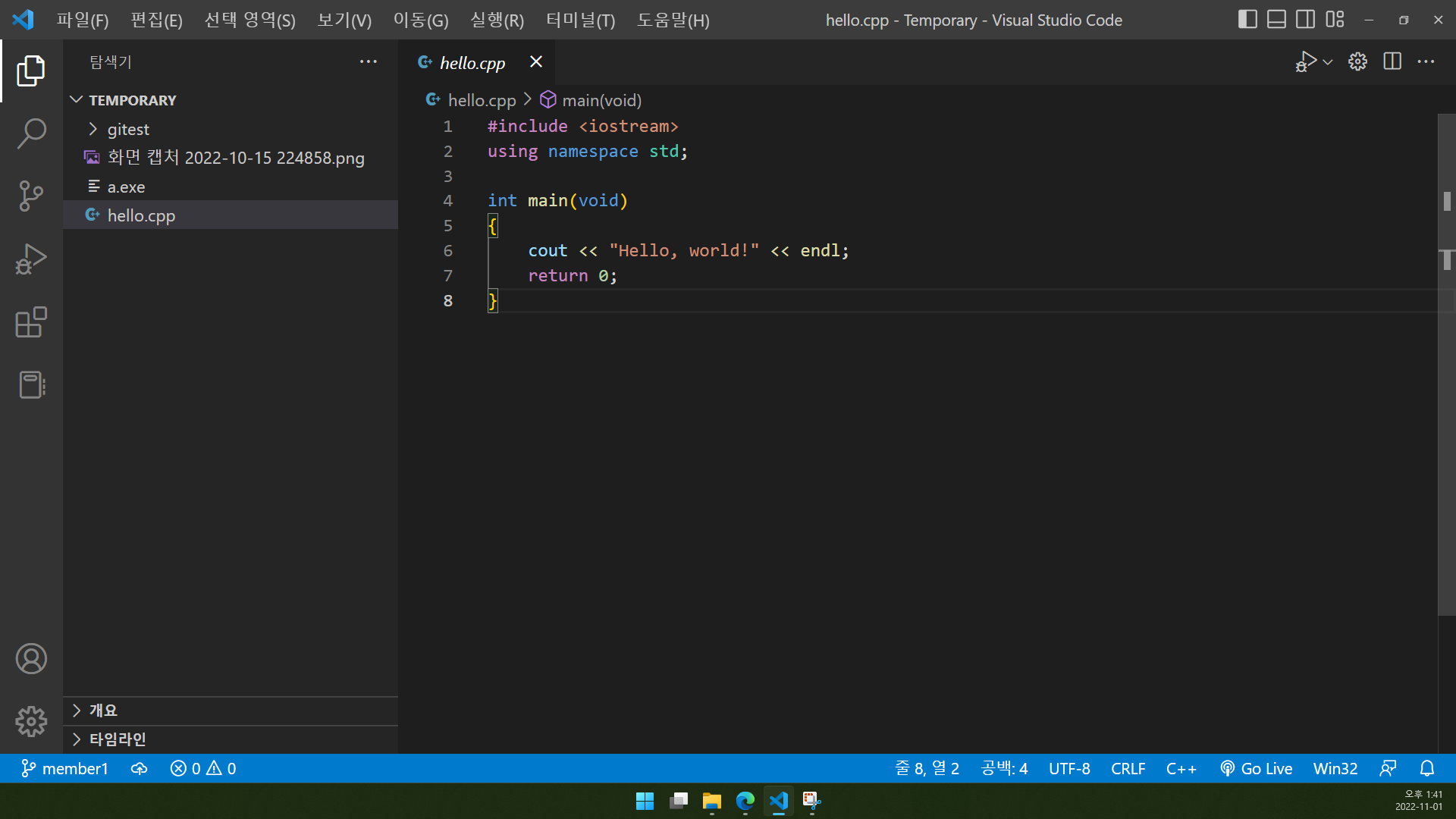Open the 화면 캡처 2022-10-15 png file

tap(231, 158)
